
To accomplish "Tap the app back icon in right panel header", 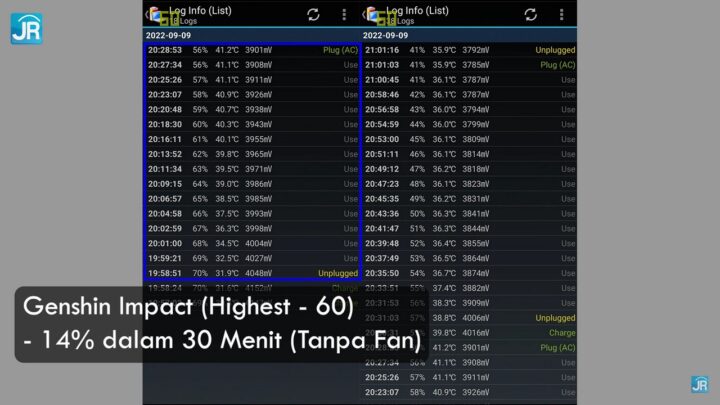I will pyautogui.click(x=372, y=15).
